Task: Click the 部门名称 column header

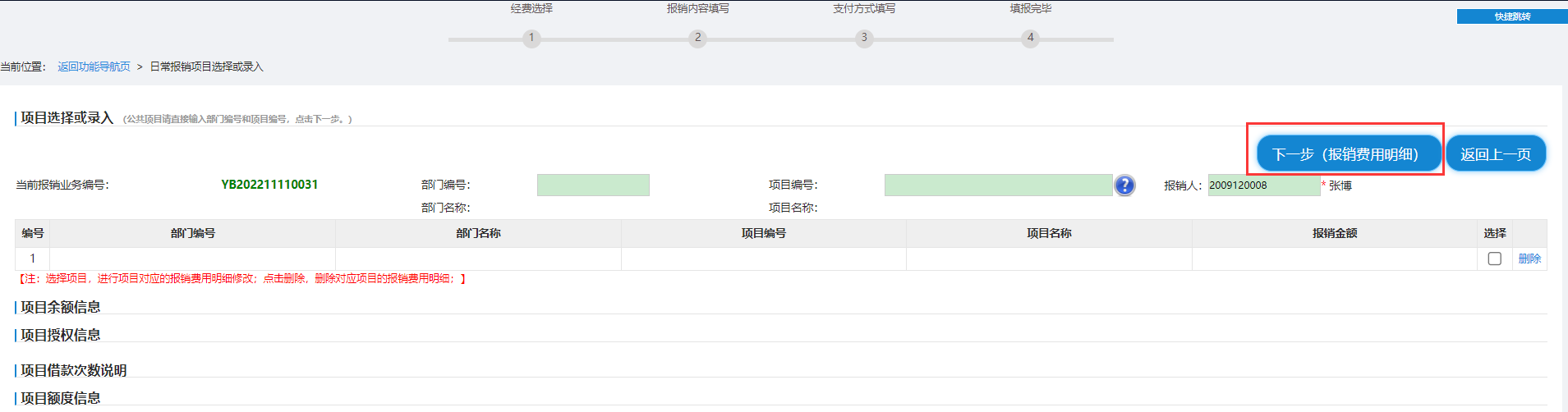Action: [478, 233]
